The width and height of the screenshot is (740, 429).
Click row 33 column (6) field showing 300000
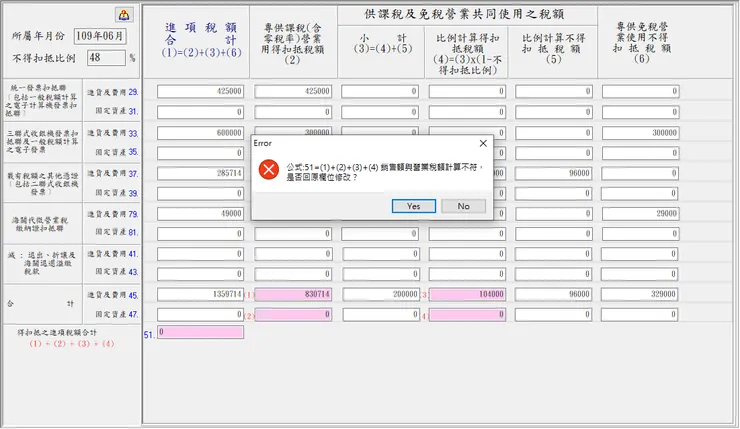point(640,133)
